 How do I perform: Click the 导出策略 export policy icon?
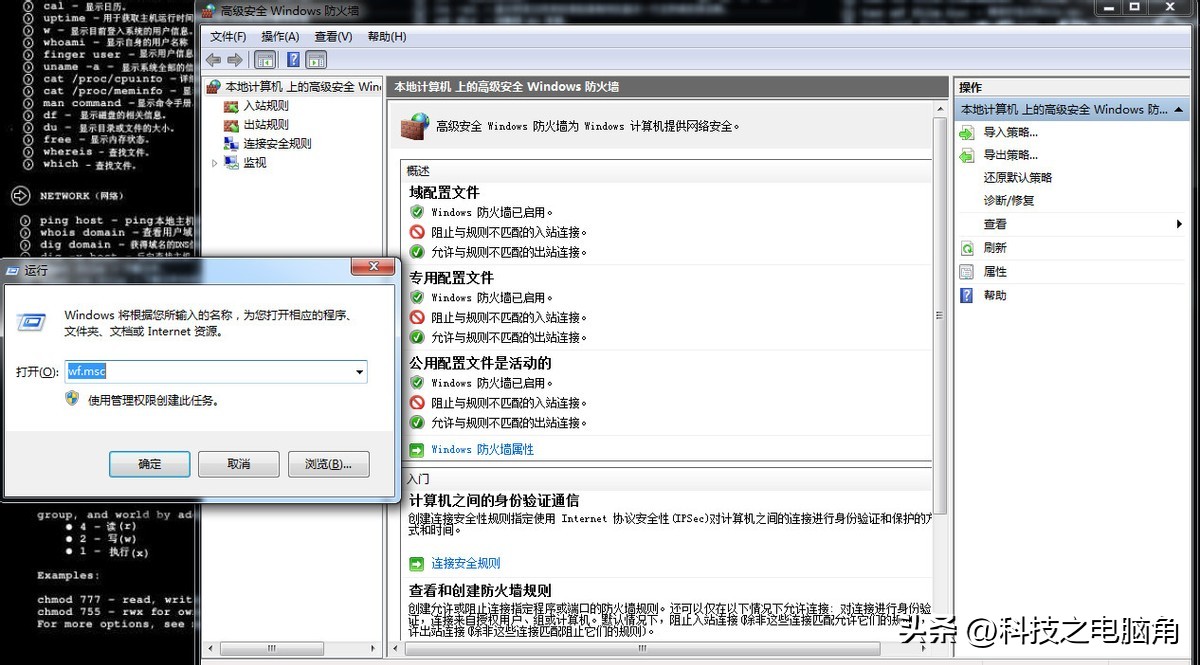point(966,156)
